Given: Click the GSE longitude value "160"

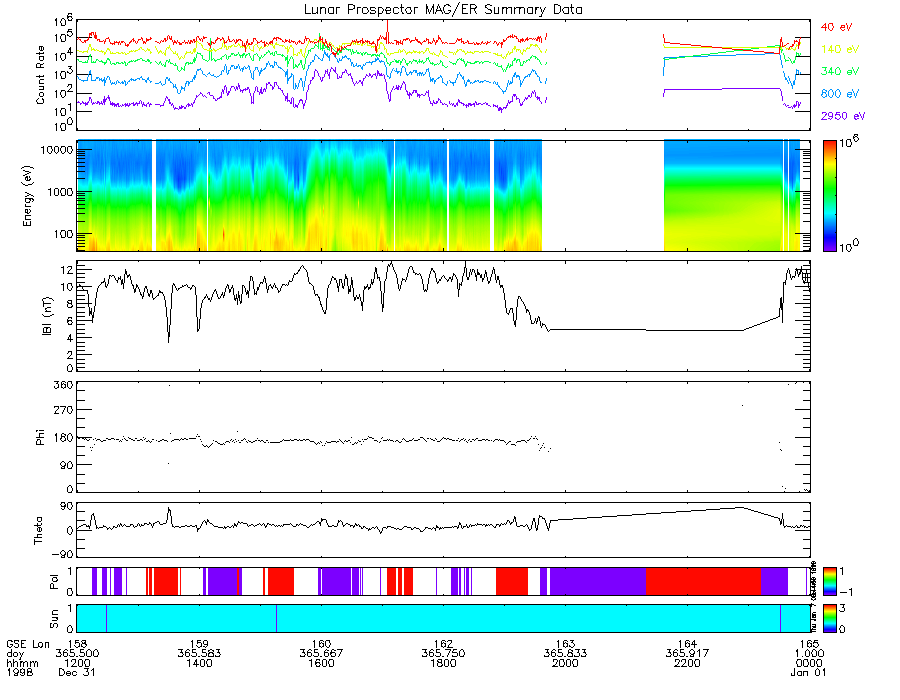Looking at the screenshot, I should [321, 644].
